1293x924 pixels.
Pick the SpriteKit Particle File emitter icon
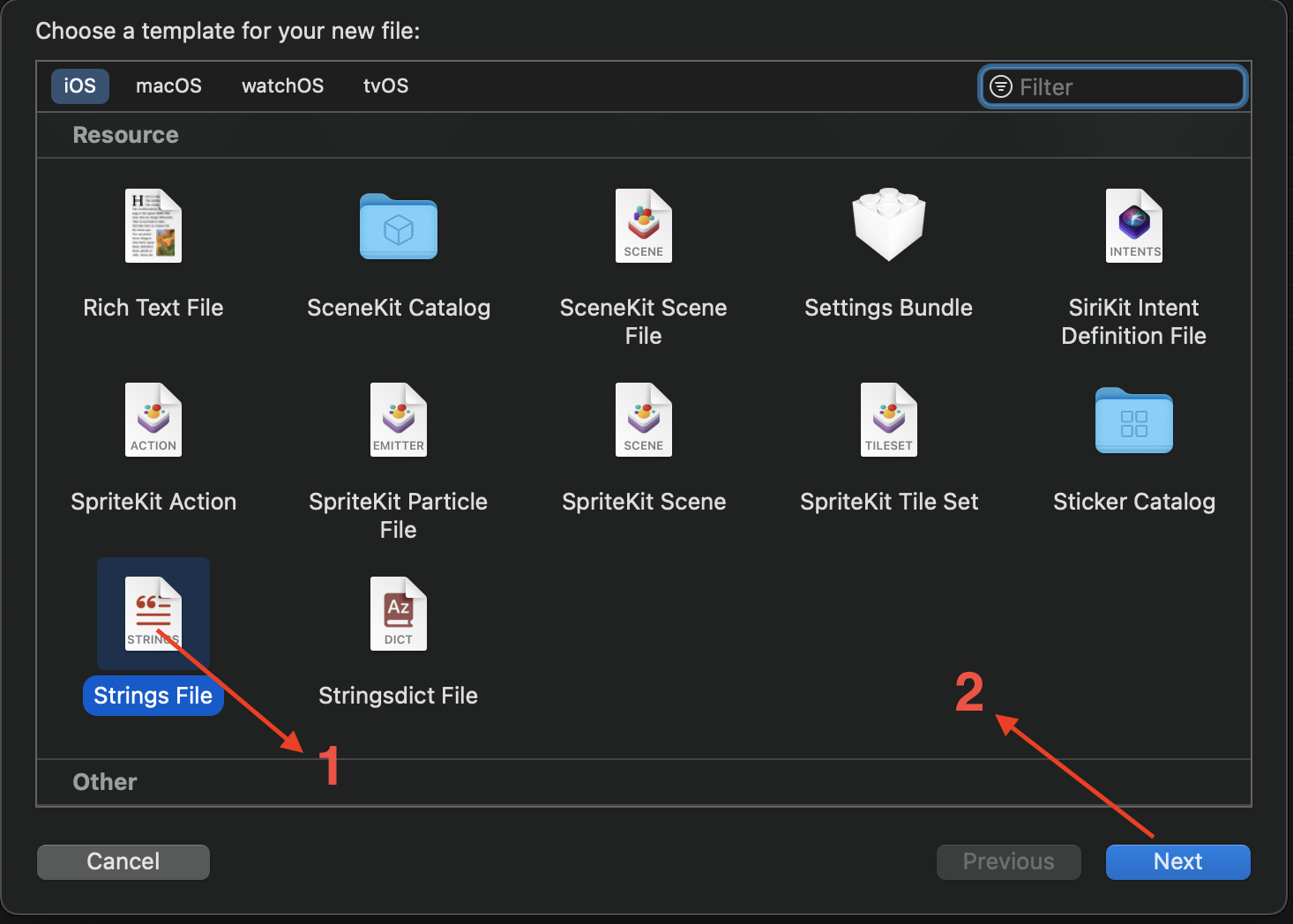pos(399,420)
